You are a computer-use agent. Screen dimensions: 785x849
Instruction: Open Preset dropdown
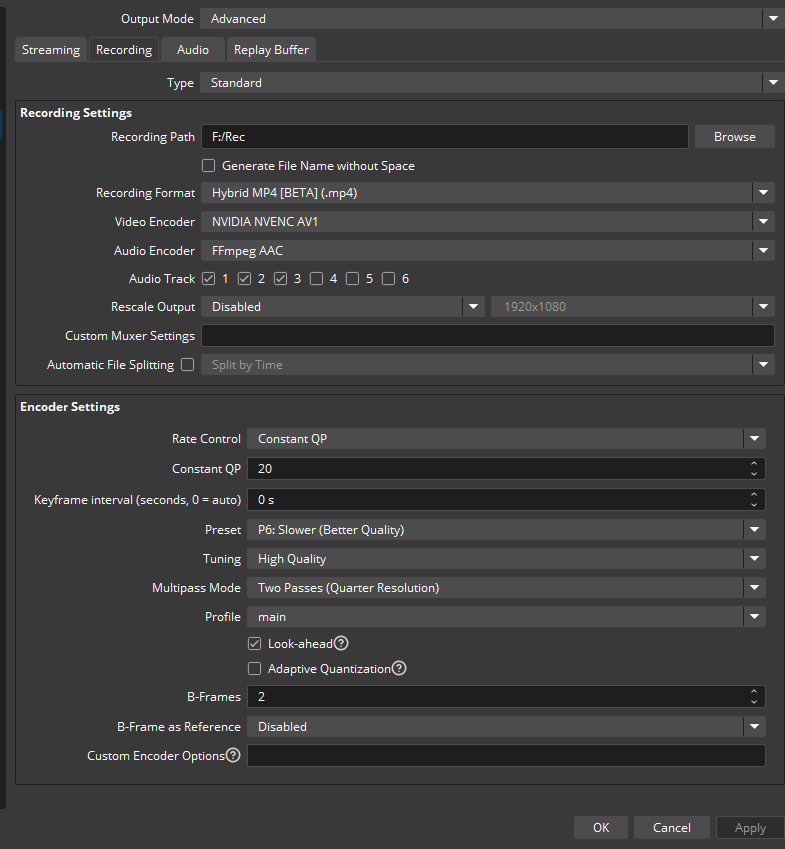click(506, 530)
